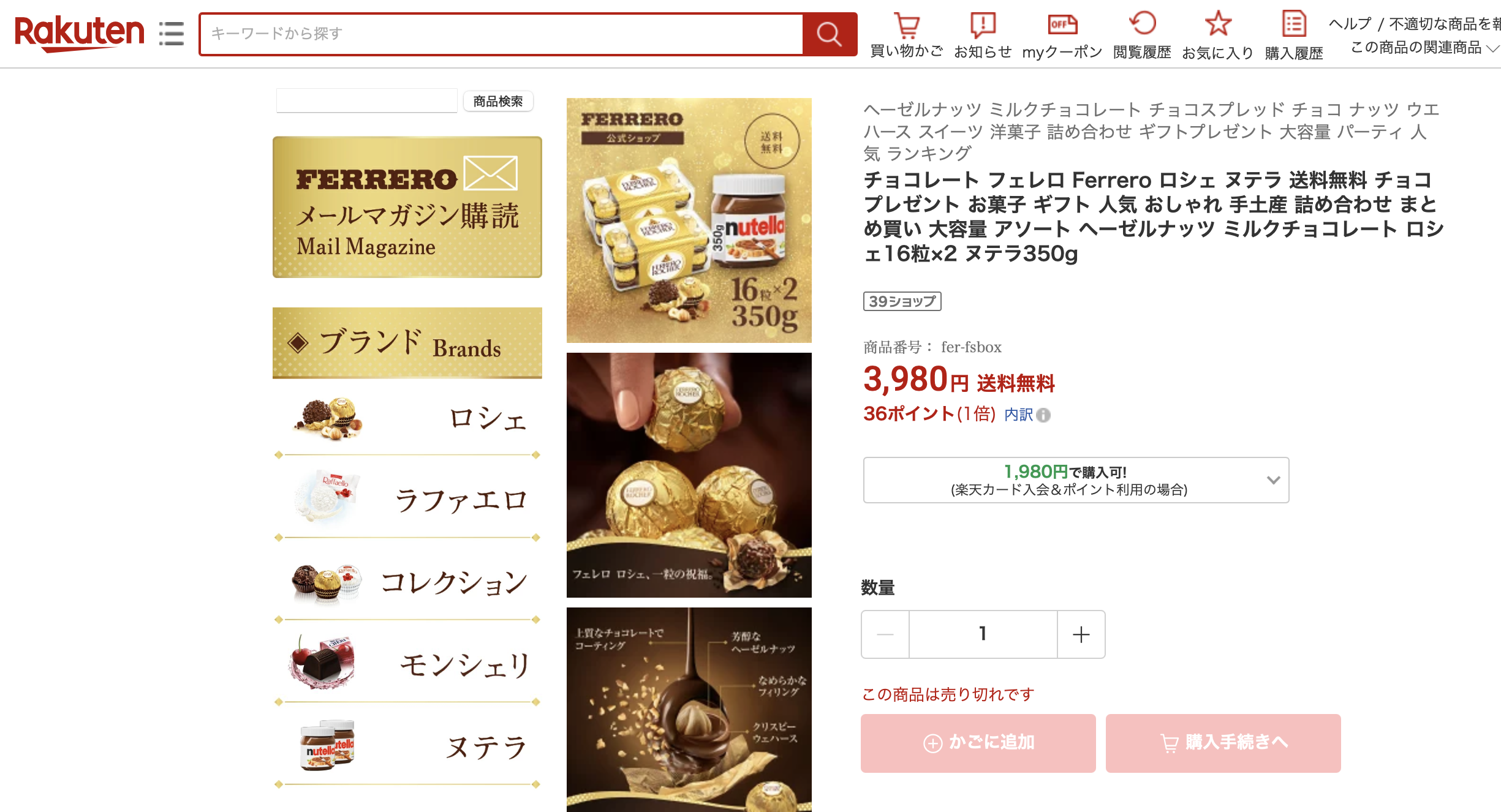
Task: Open the 内訳 points breakdown link
Action: (1018, 415)
